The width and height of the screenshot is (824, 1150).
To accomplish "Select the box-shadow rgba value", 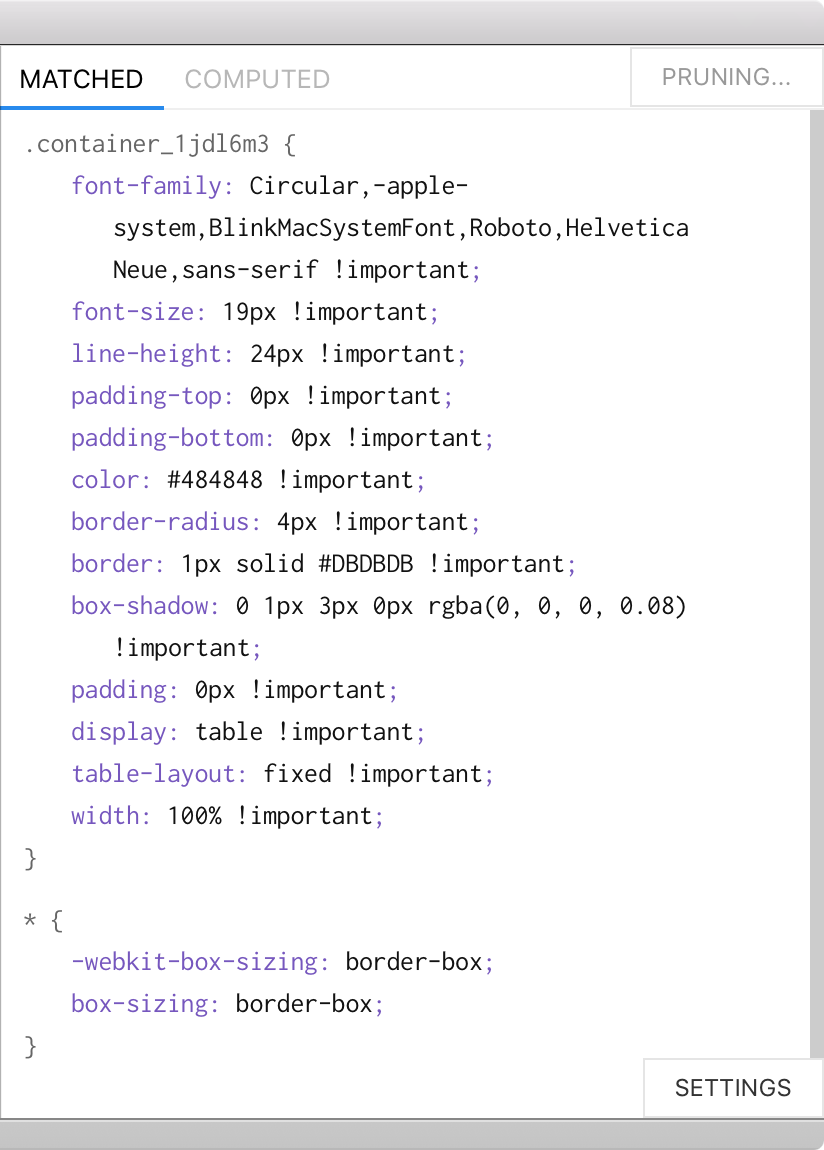I will click(x=557, y=606).
